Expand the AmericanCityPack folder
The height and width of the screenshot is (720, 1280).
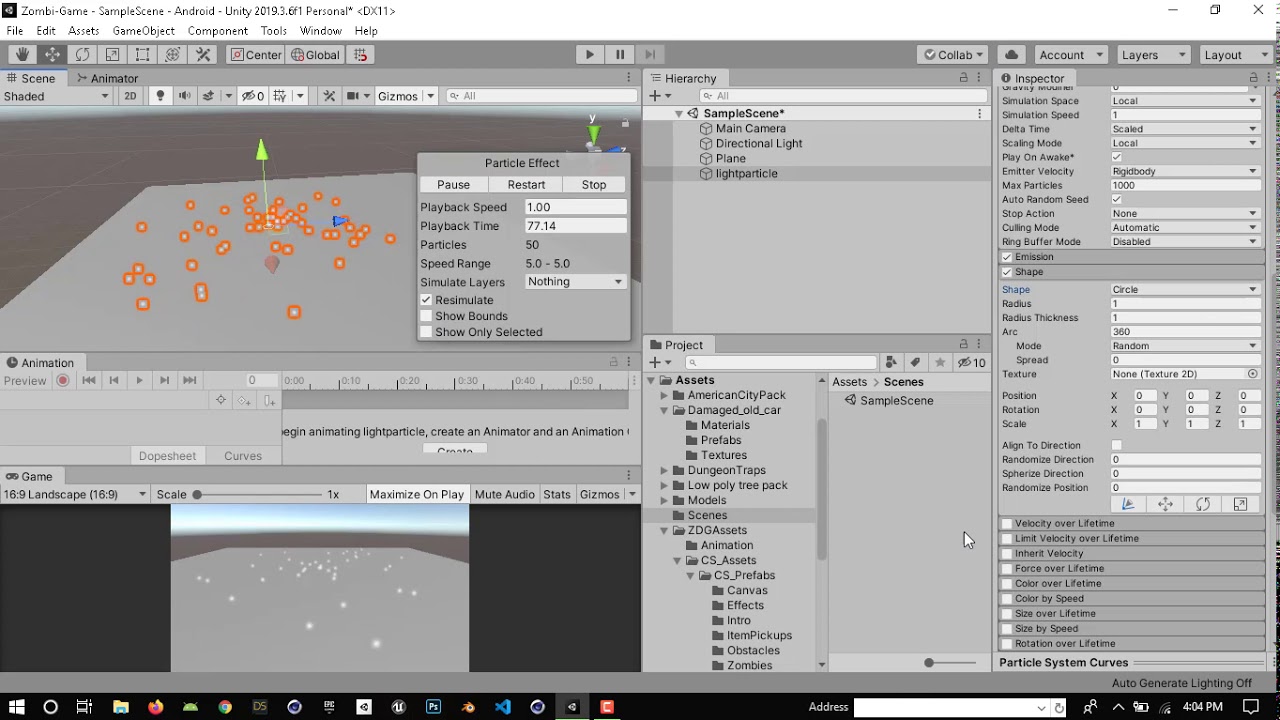point(664,395)
